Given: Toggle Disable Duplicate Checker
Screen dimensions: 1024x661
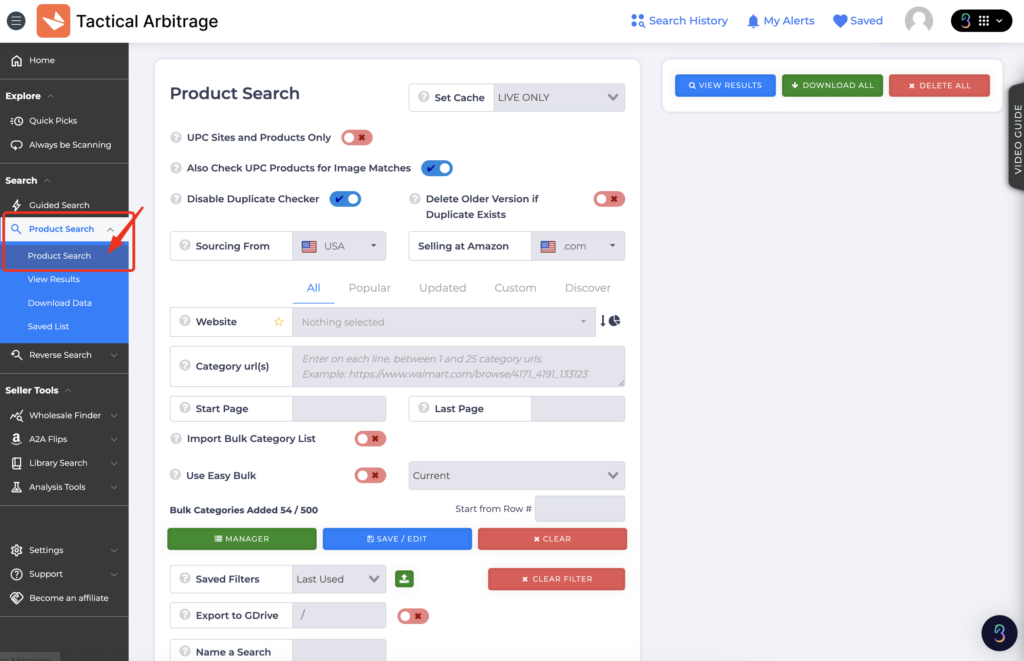Looking at the screenshot, I should 345,199.
